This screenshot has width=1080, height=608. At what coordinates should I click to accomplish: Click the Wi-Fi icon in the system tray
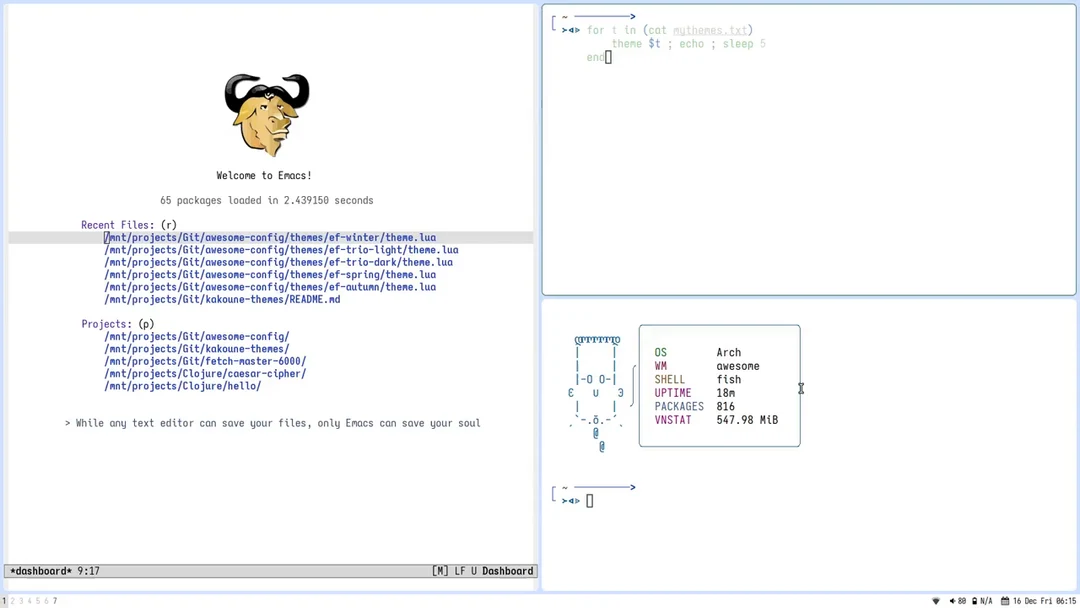click(936, 600)
